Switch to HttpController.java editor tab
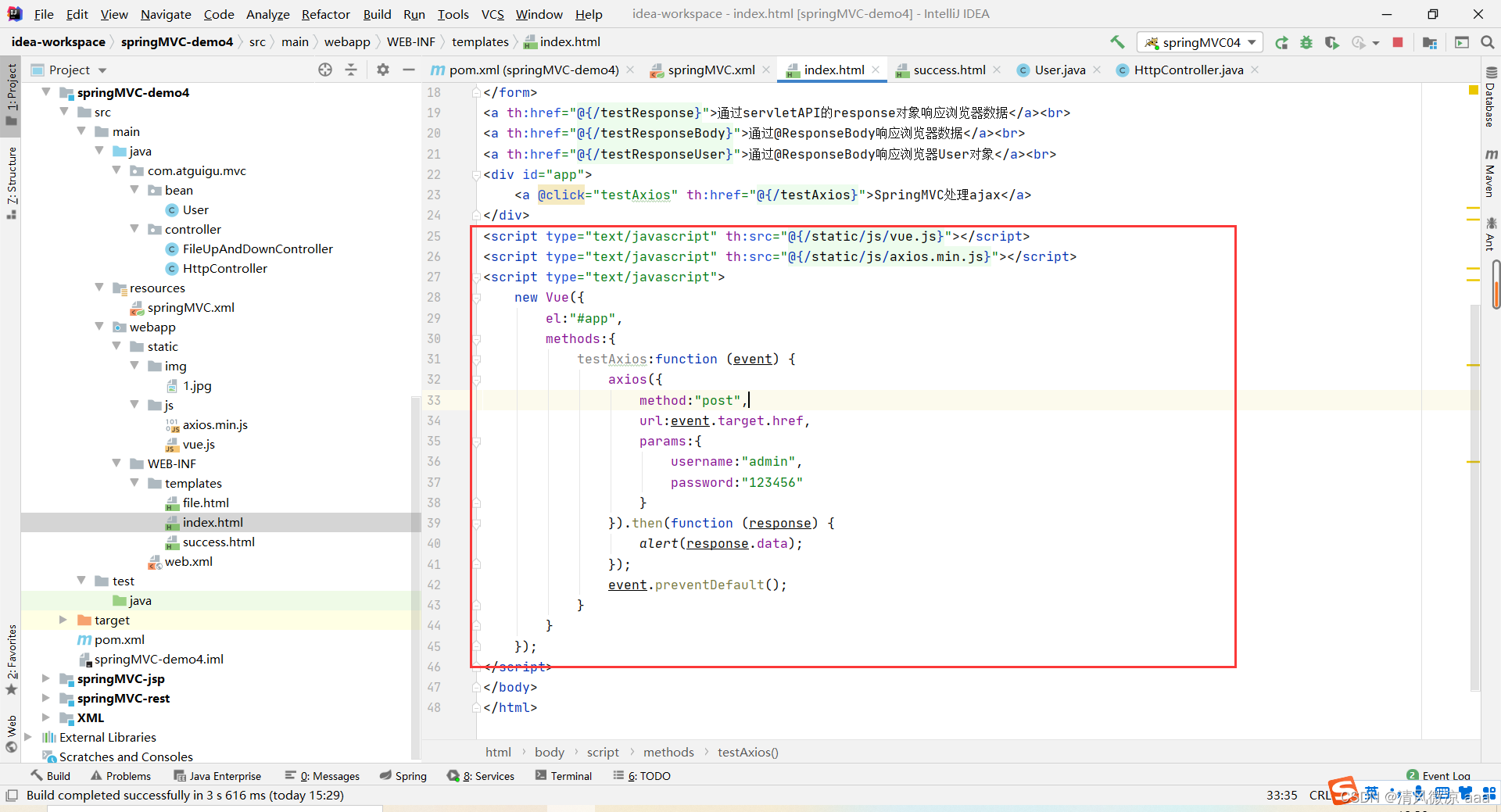The height and width of the screenshot is (812, 1501). 1188,70
